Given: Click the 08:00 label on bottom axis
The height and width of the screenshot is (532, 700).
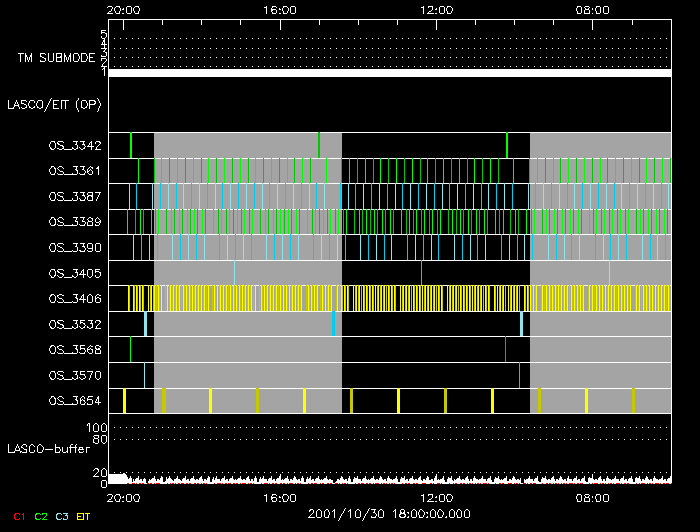Looking at the screenshot, I should click(x=593, y=498).
